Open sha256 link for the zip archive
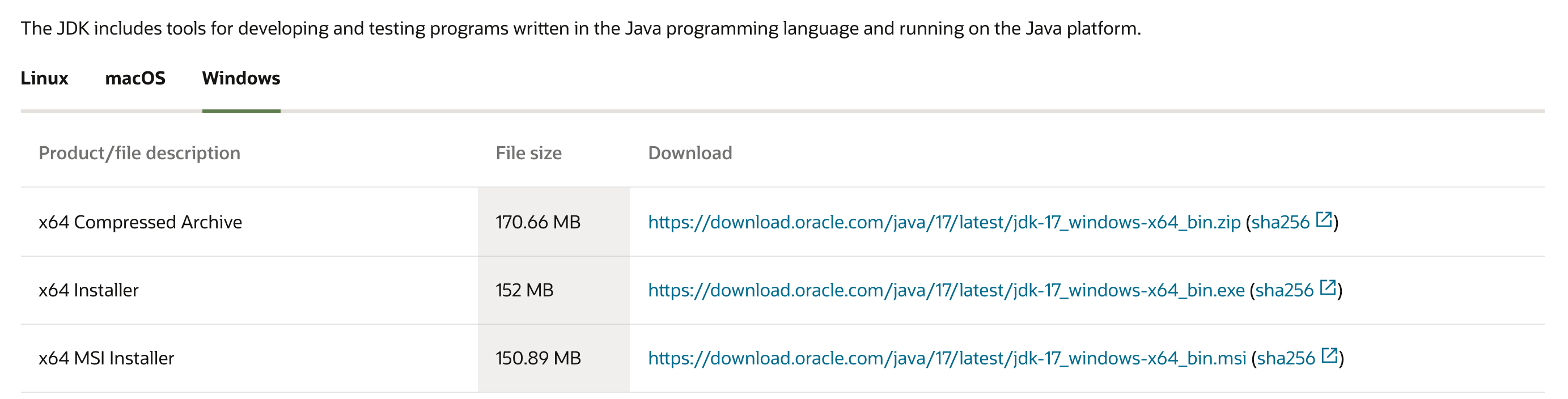The image size is (1568, 399). coord(1280,223)
